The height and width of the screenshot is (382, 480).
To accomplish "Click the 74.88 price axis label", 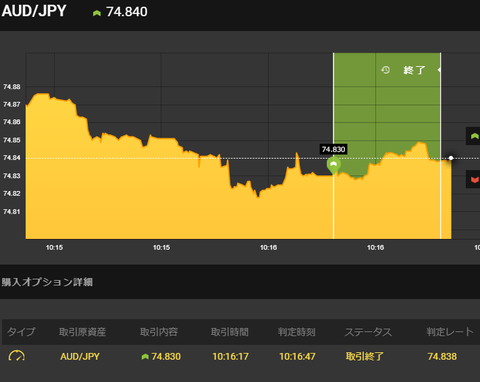I will (x=12, y=87).
